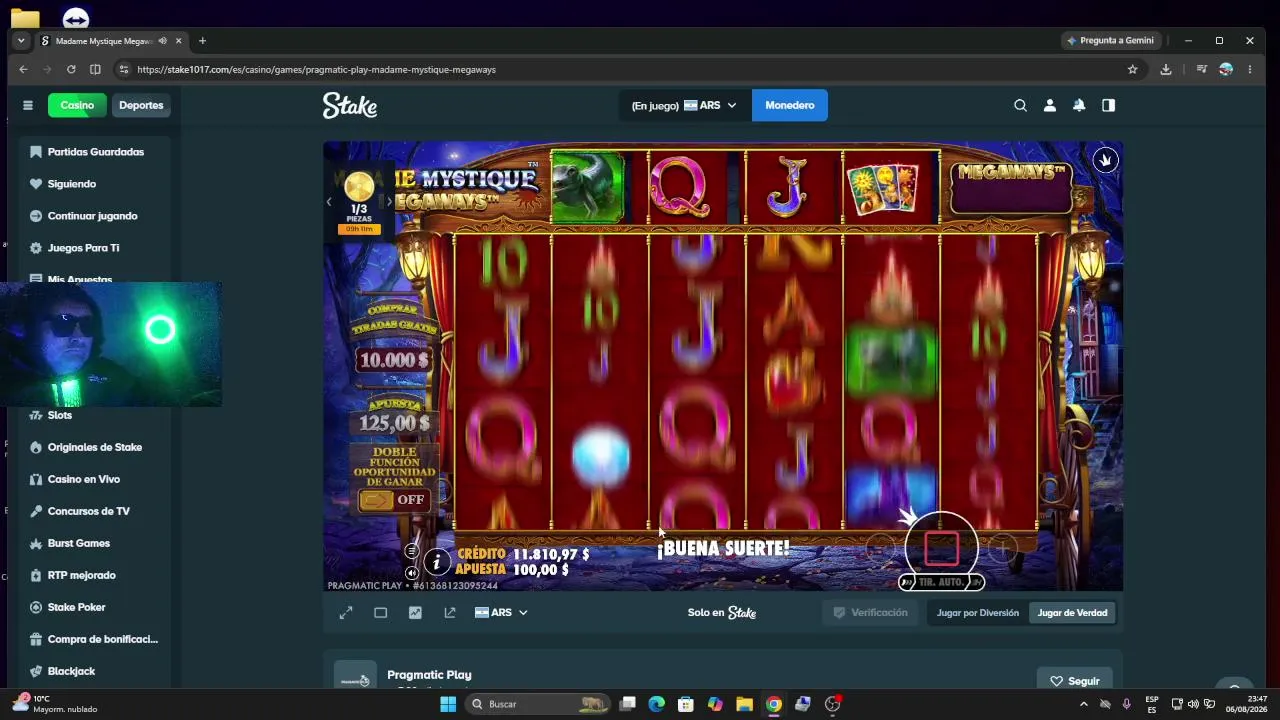1280x720 pixels.
Task: Reload the page in Chrome
Action: [x=71, y=69]
